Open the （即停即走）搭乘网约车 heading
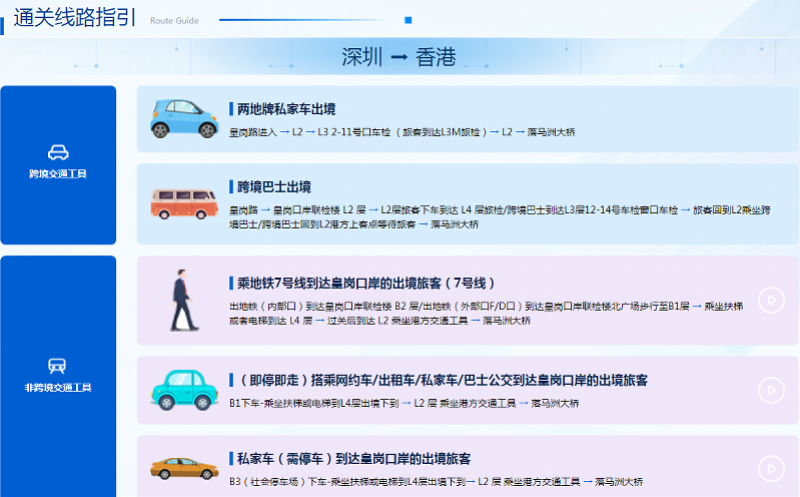 pos(442,380)
